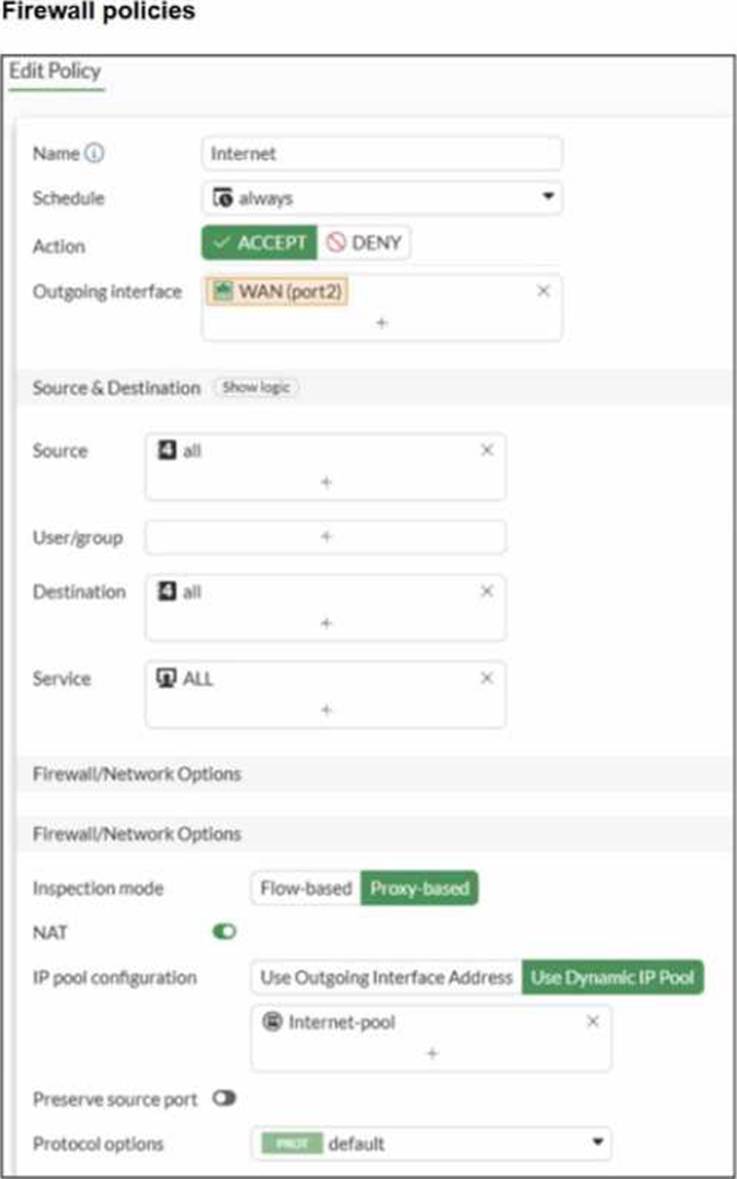Click the info icon next to Name
The width and height of the screenshot is (737, 1179).
click(95, 154)
